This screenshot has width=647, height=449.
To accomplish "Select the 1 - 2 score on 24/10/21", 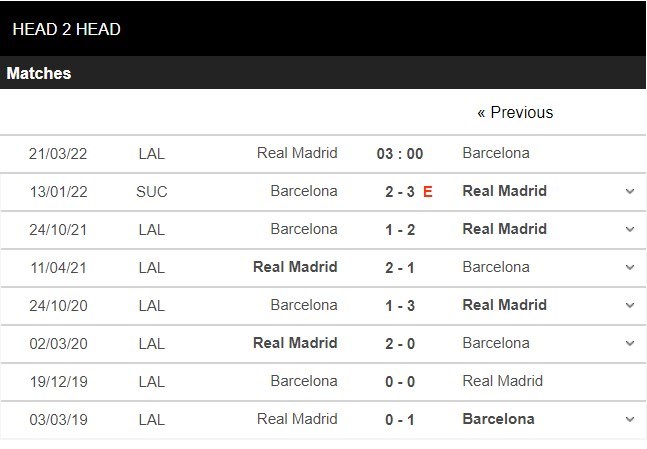I will pyautogui.click(x=400, y=229).
